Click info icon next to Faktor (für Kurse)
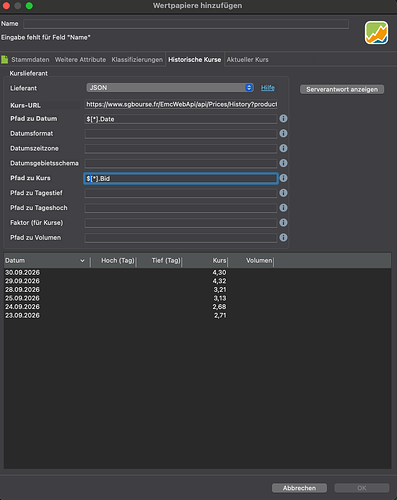397x500 pixels. [283, 223]
